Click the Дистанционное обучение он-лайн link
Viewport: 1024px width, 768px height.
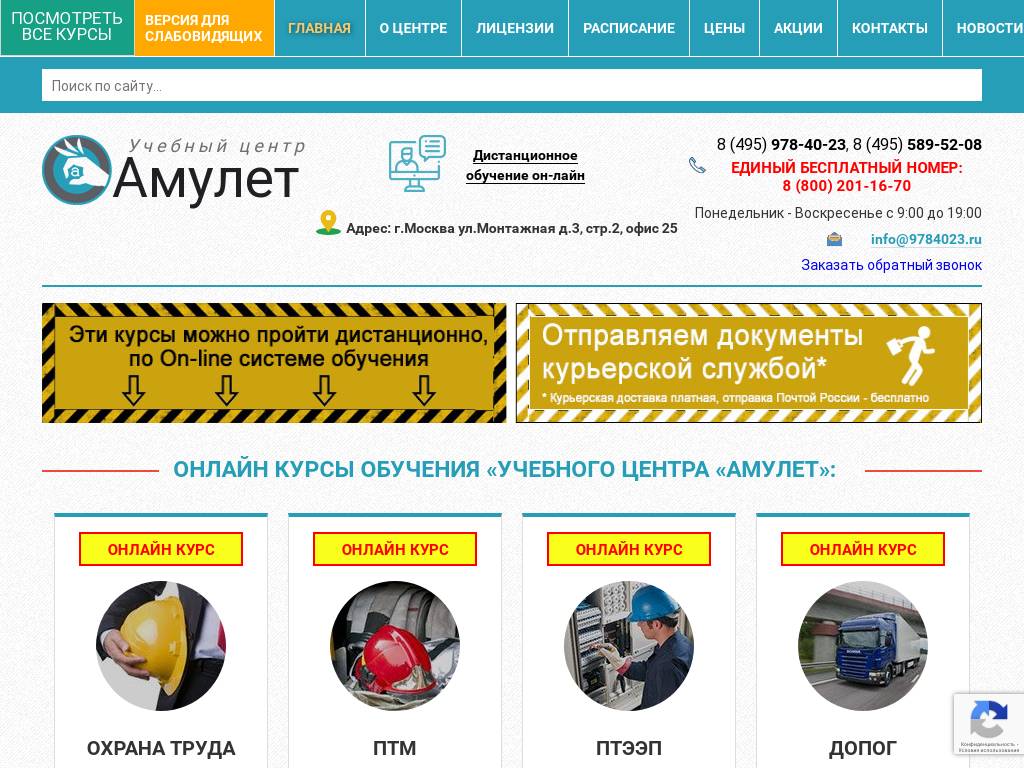pos(525,165)
